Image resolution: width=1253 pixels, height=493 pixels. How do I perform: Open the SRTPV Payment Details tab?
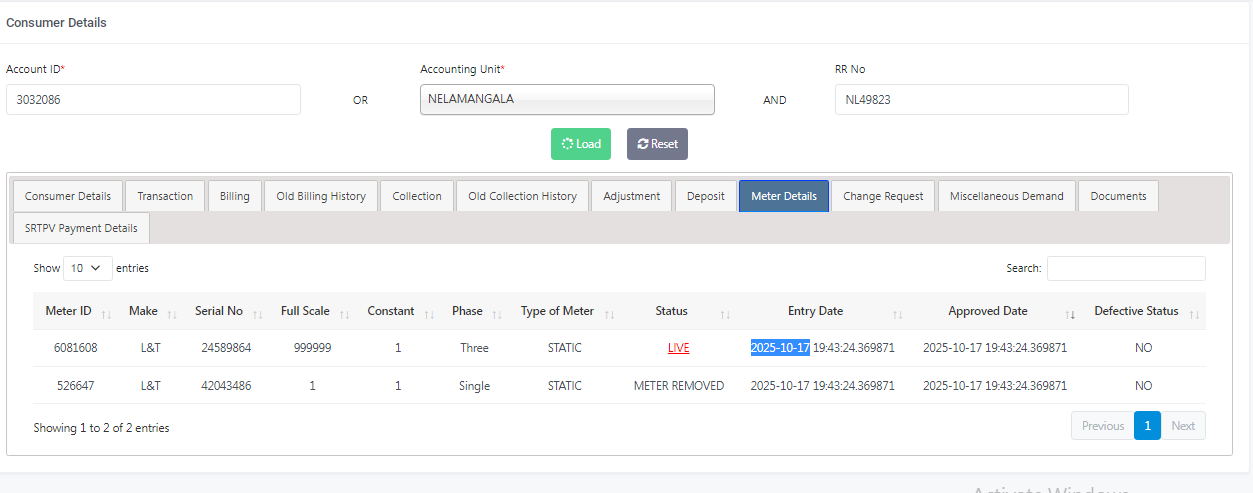pyautogui.click(x=81, y=228)
